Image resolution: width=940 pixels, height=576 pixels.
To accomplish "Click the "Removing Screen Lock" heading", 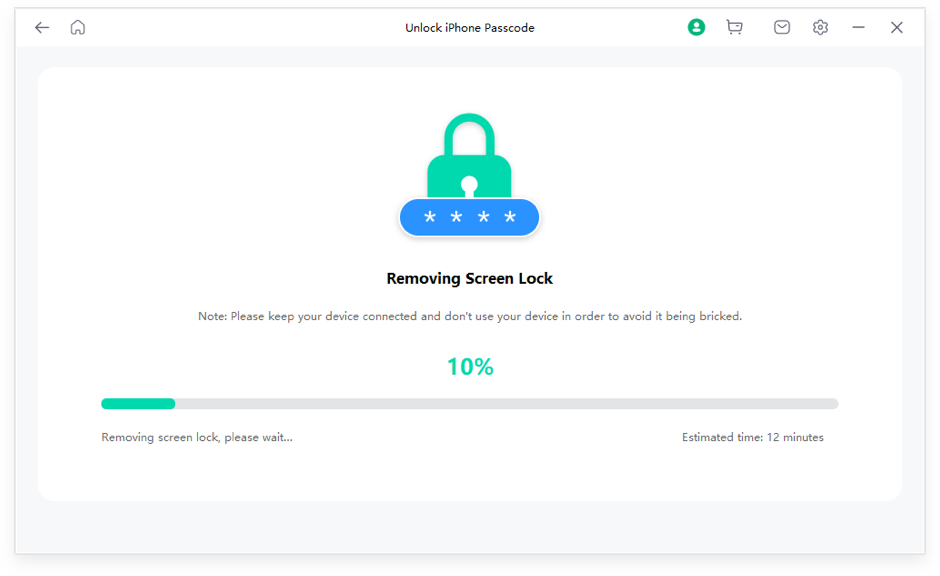I will point(470,279).
